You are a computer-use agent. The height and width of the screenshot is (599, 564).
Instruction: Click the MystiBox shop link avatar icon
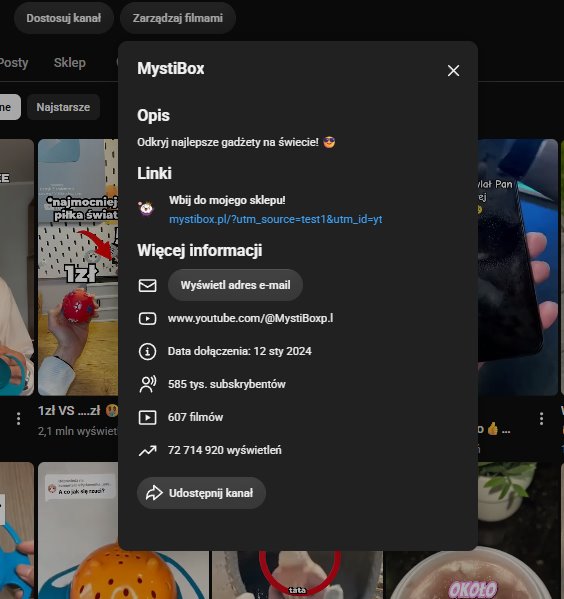pyautogui.click(x=146, y=209)
